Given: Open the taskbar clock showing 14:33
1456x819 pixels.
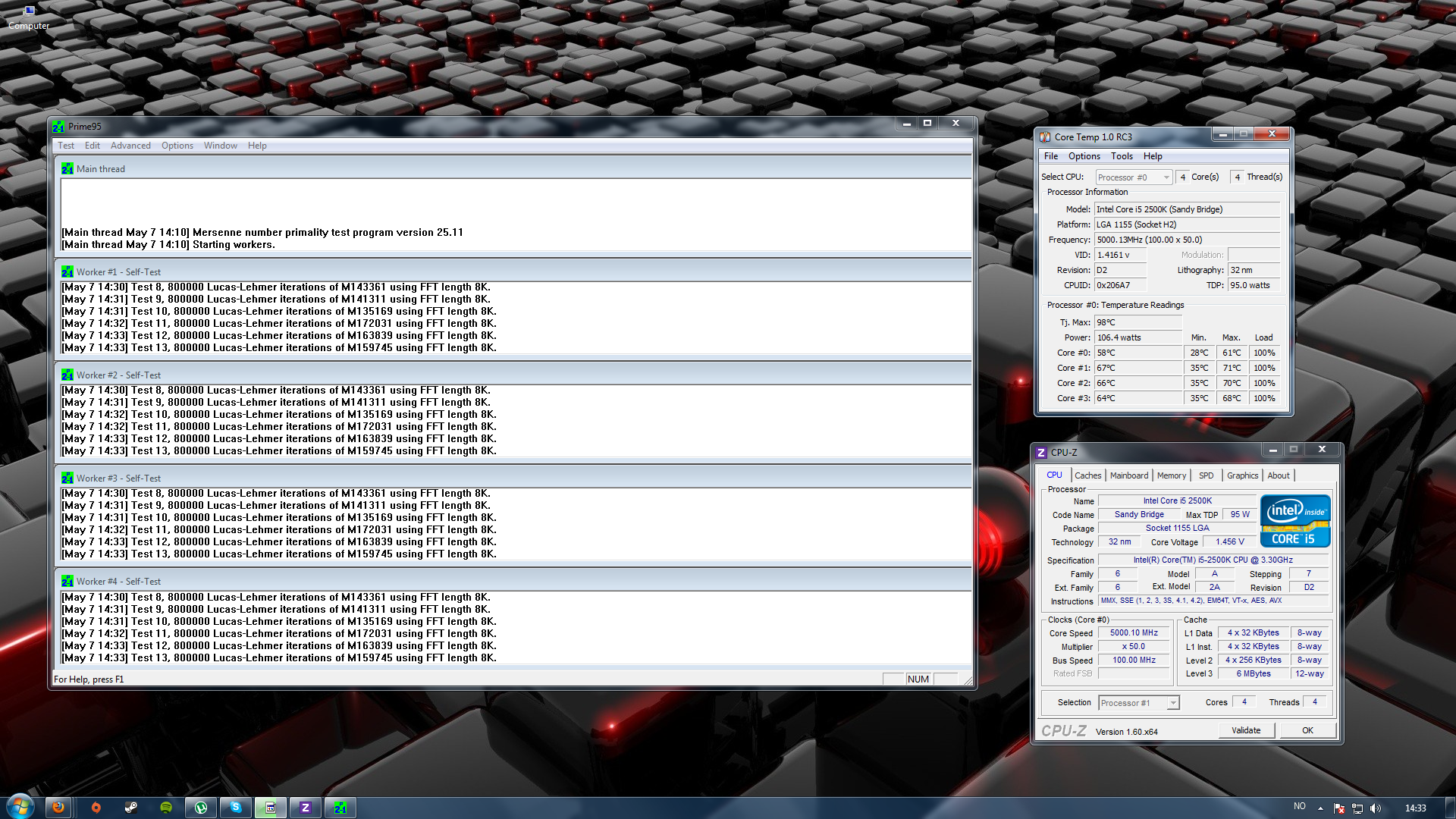Looking at the screenshot, I should click(x=1415, y=808).
